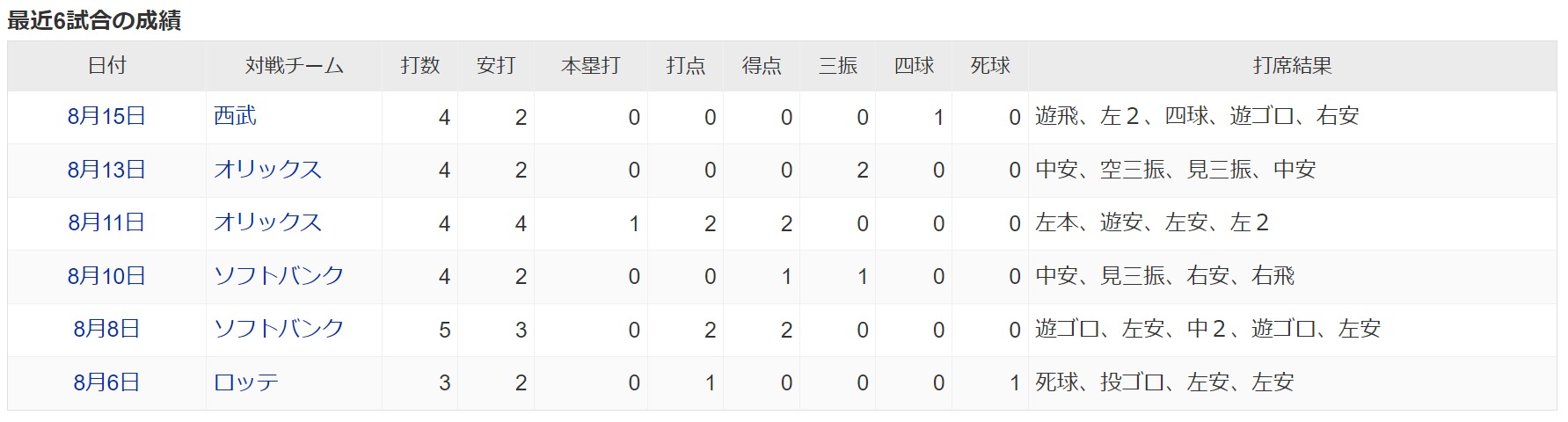Open the 8月11日 game date link
The image size is (1568, 422).
click(x=106, y=222)
